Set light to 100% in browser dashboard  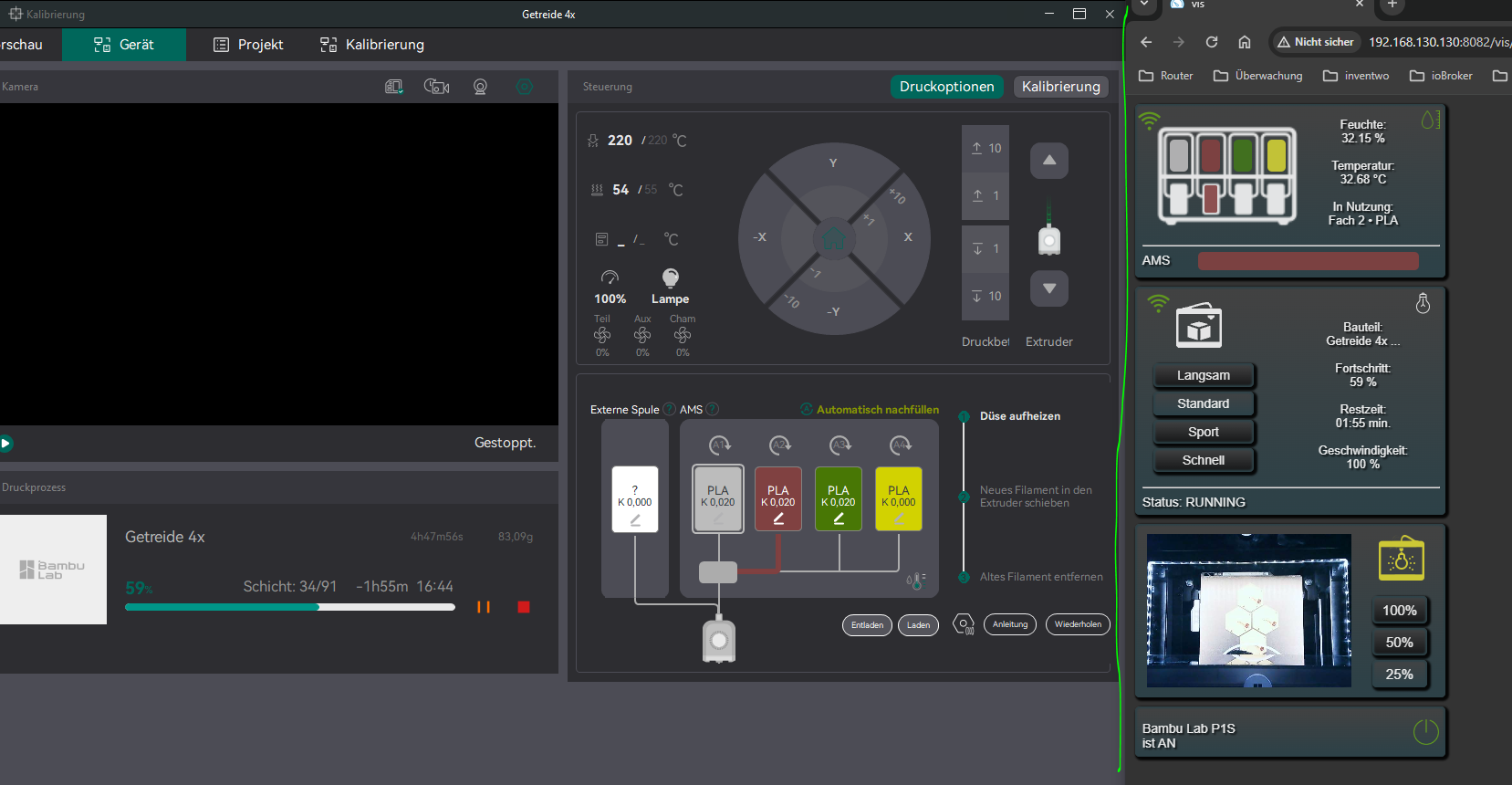tap(1399, 611)
